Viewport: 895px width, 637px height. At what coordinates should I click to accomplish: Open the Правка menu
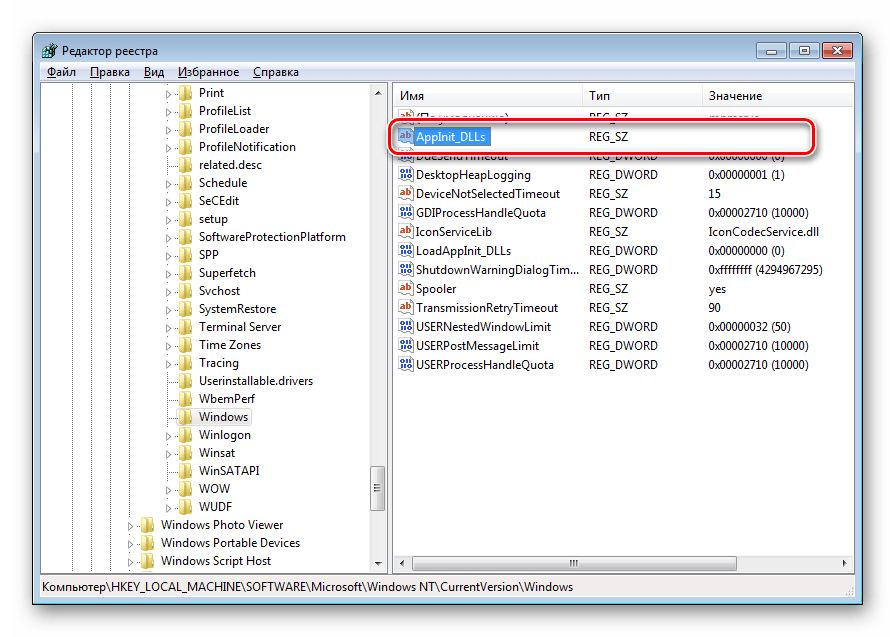tap(109, 72)
